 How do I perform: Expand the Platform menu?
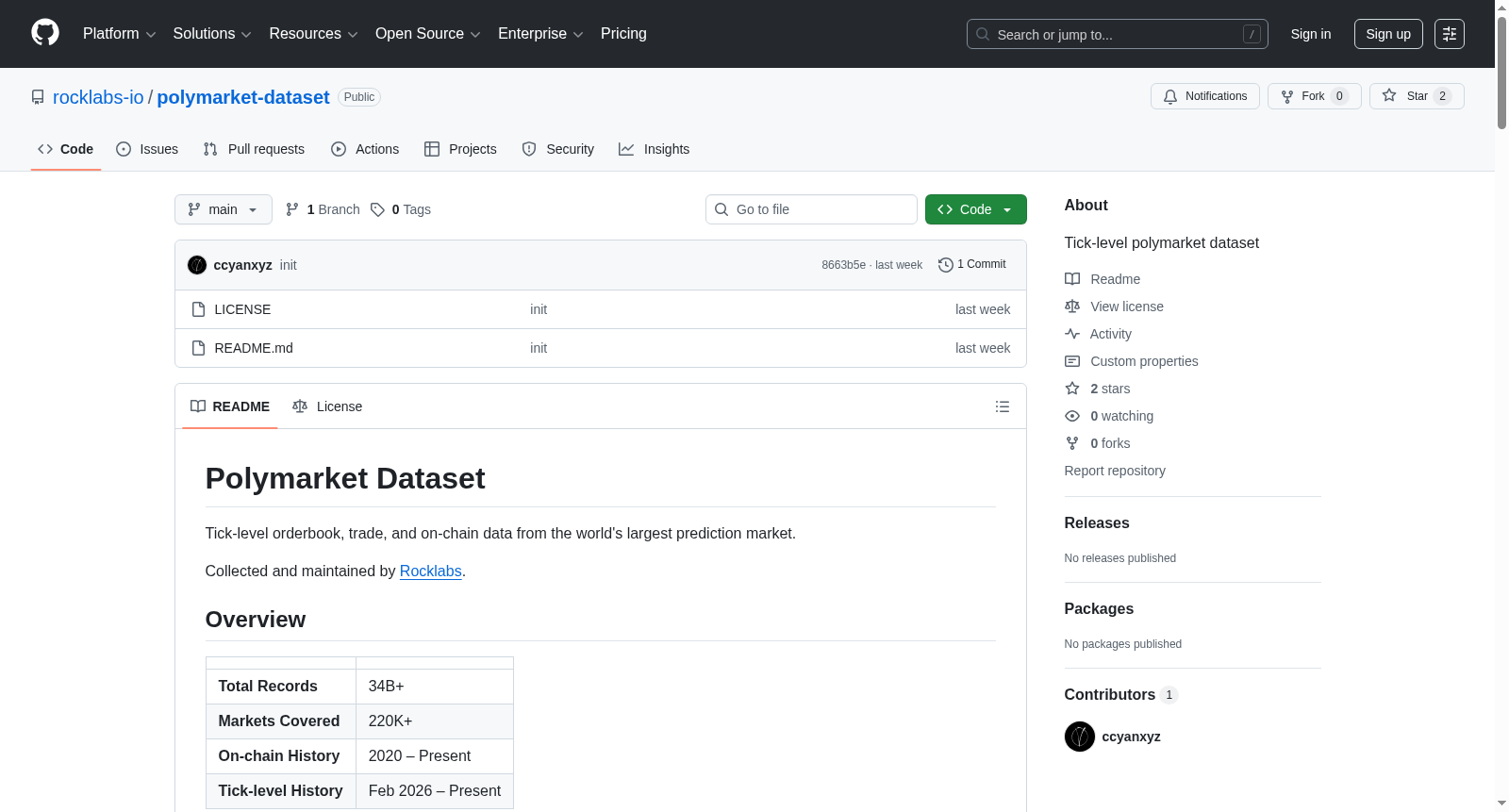tap(120, 34)
